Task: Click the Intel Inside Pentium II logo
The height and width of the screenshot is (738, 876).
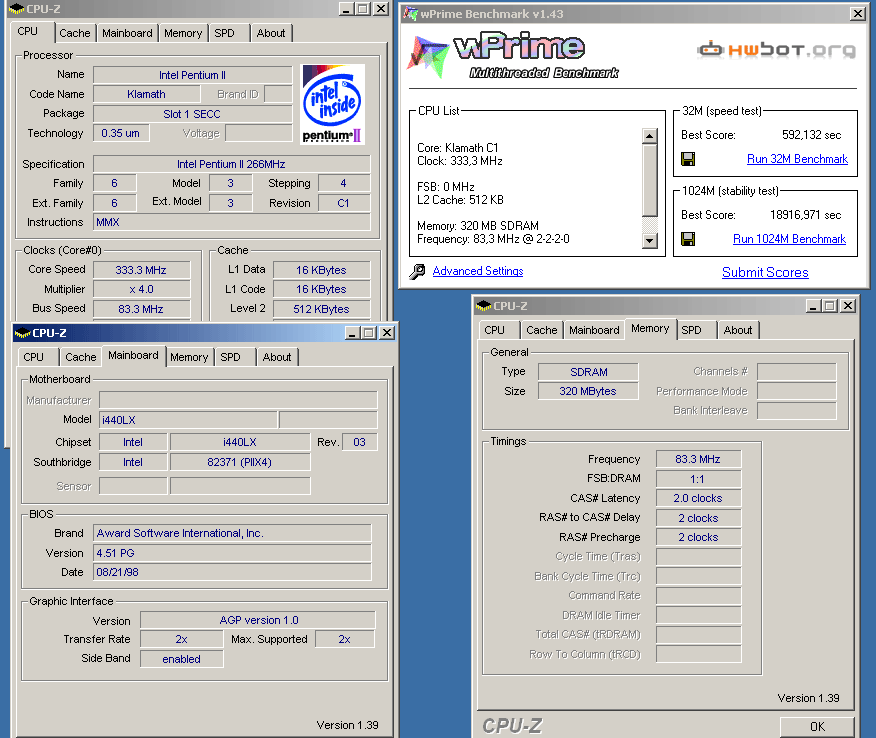Action: pyautogui.click(x=332, y=104)
